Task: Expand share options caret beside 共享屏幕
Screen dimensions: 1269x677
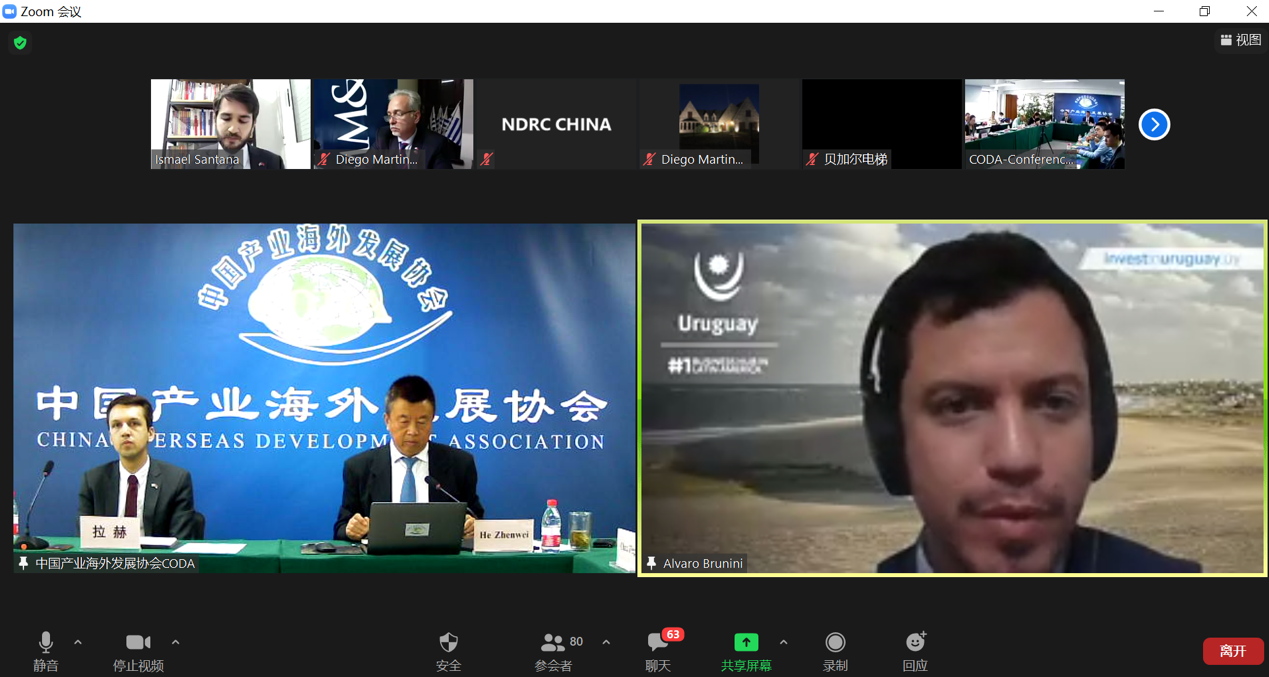Action: (783, 643)
